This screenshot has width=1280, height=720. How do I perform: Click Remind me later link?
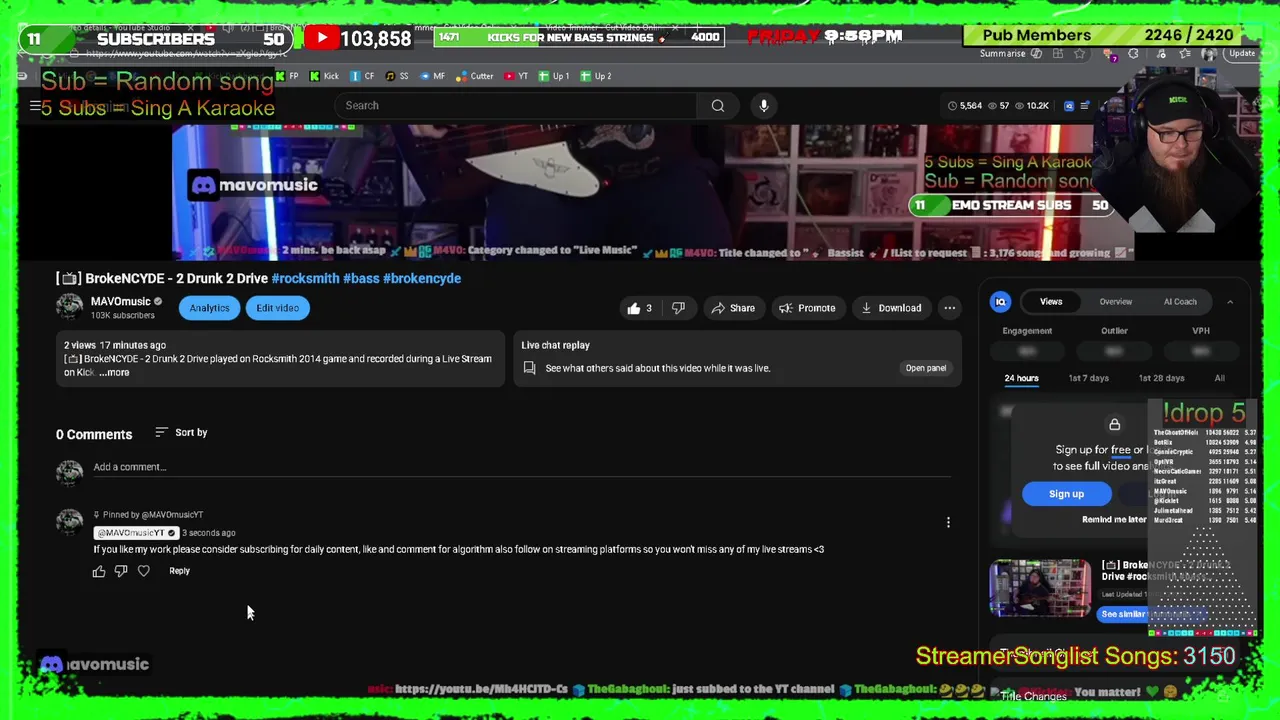pyautogui.click(x=1114, y=520)
